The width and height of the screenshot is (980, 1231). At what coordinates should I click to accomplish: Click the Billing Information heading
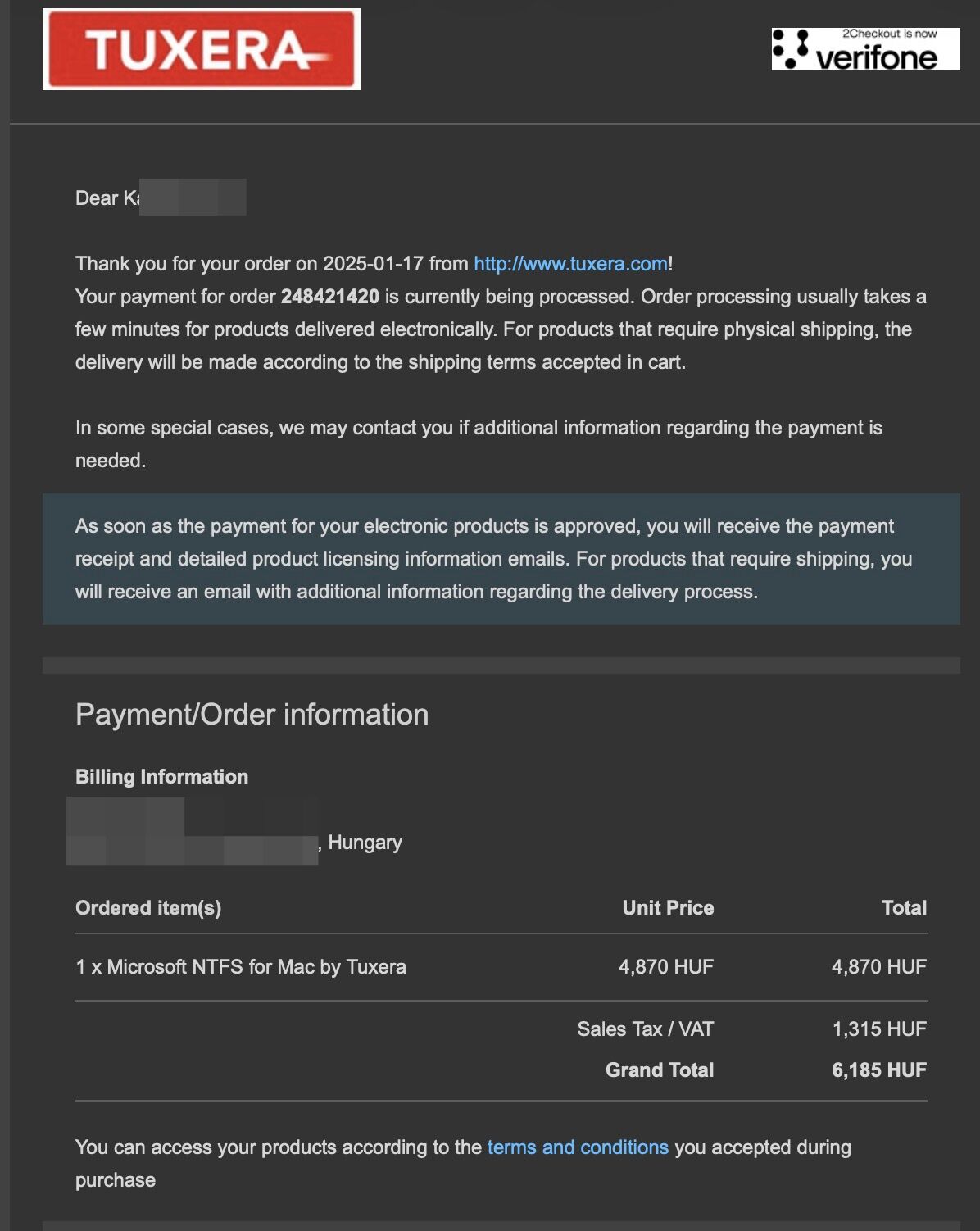161,777
